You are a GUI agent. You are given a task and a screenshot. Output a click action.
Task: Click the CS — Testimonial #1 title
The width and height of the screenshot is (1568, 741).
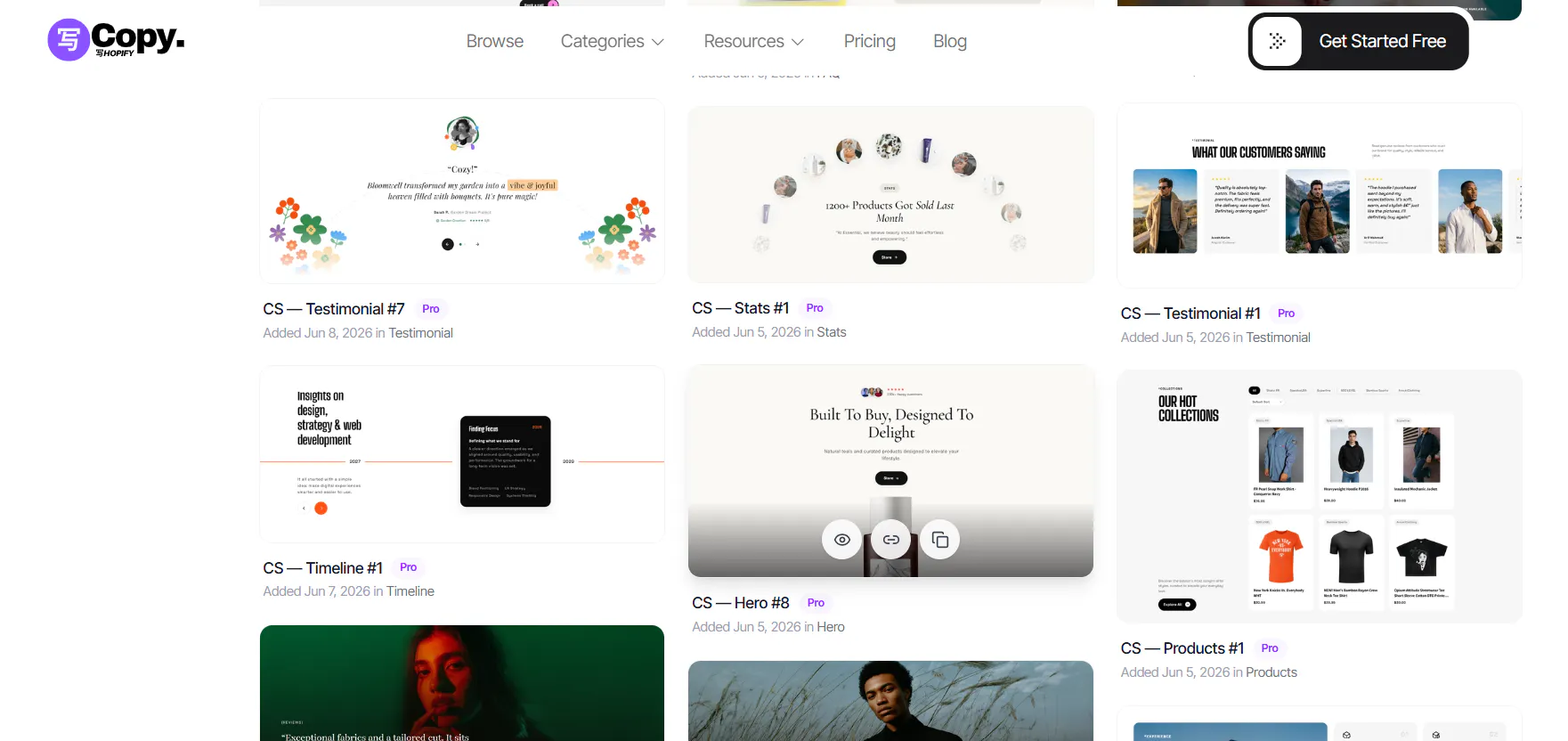(x=1190, y=313)
